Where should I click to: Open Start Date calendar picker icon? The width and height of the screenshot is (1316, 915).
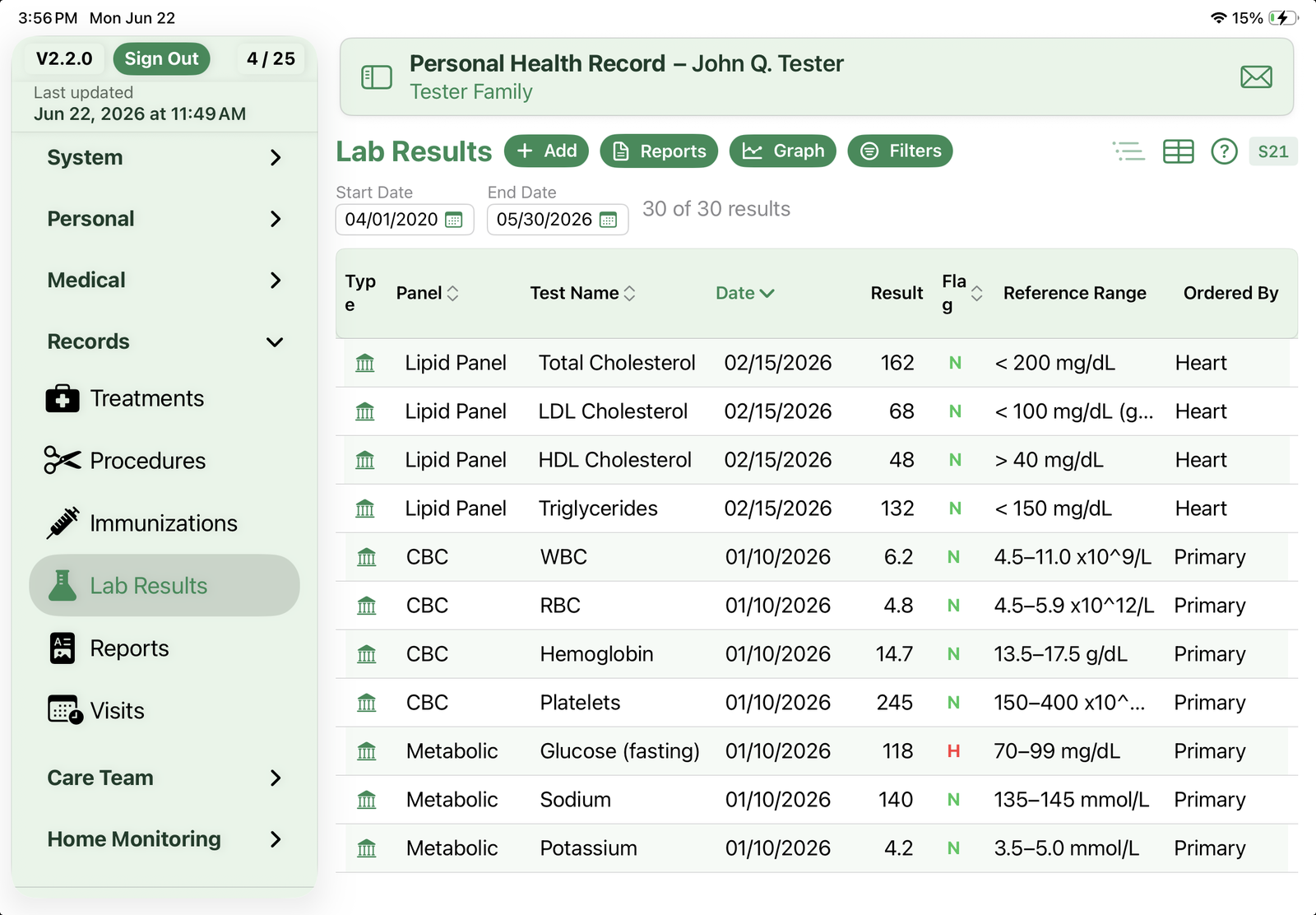(453, 220)
